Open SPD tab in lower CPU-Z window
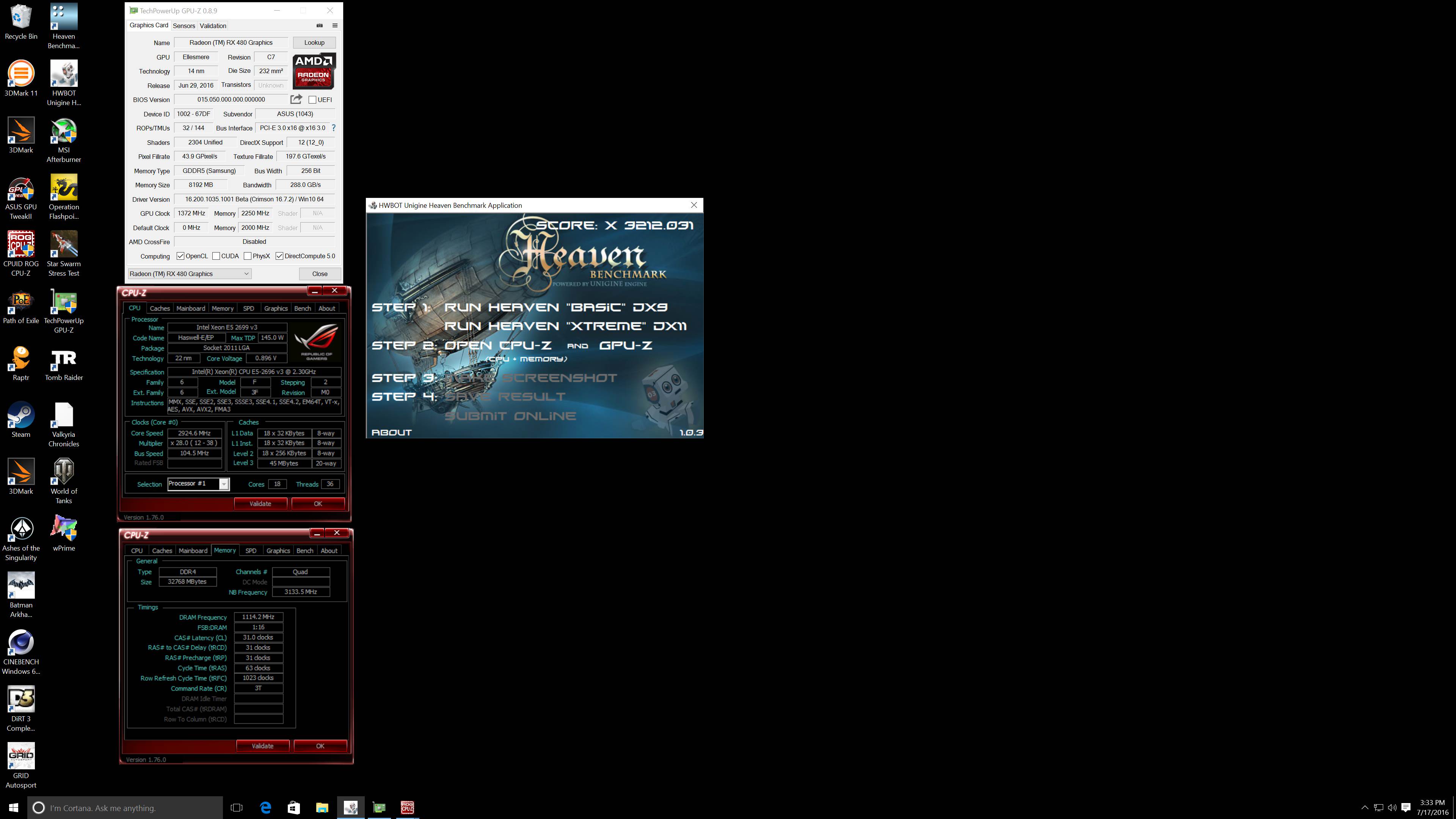 pyautogui.click(x=251, y=551)
